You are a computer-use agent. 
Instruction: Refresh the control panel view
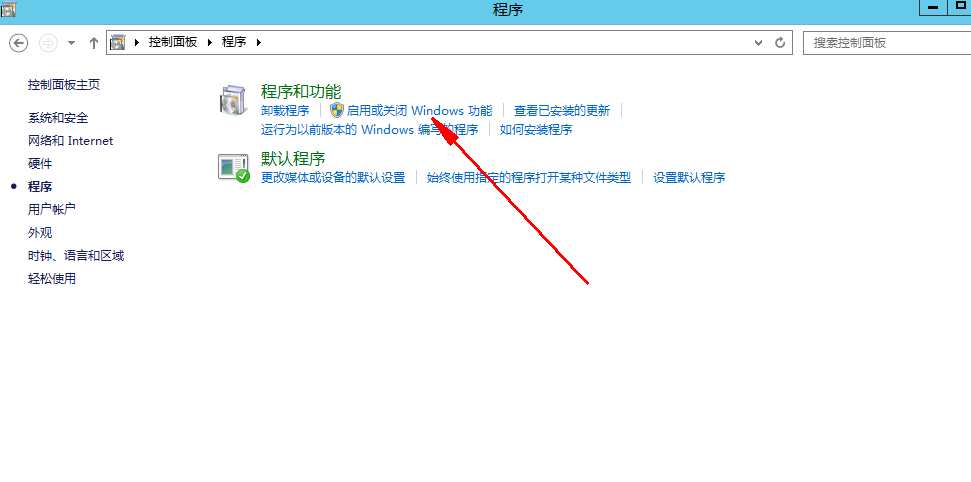[780, 42]
